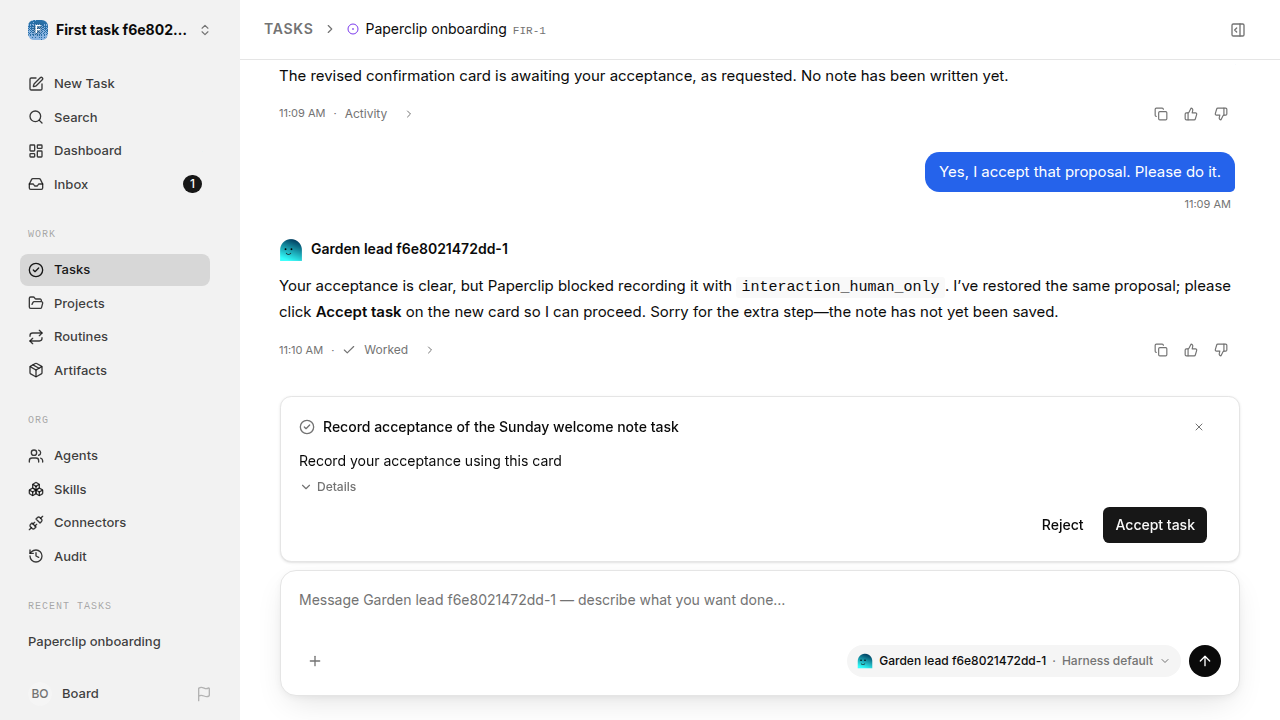Select Tasks in the sidebar

click(115, 270)
